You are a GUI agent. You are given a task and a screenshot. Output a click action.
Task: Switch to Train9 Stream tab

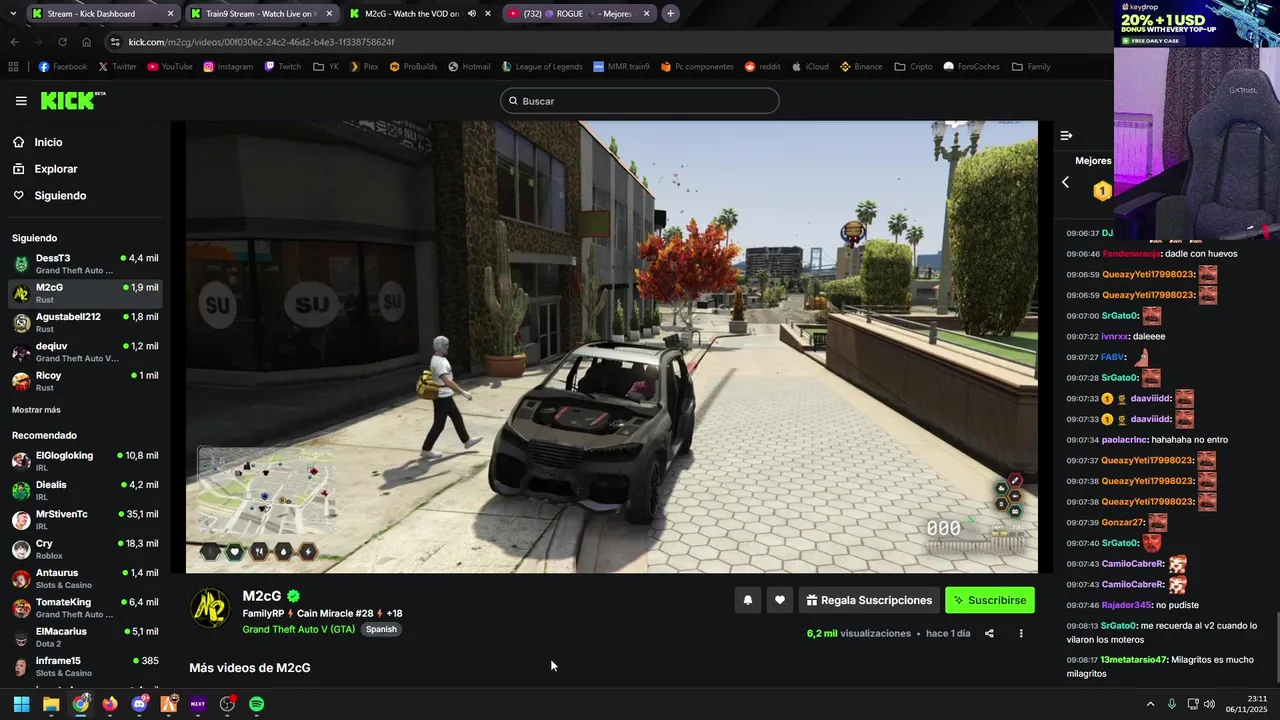coord(261,14)
